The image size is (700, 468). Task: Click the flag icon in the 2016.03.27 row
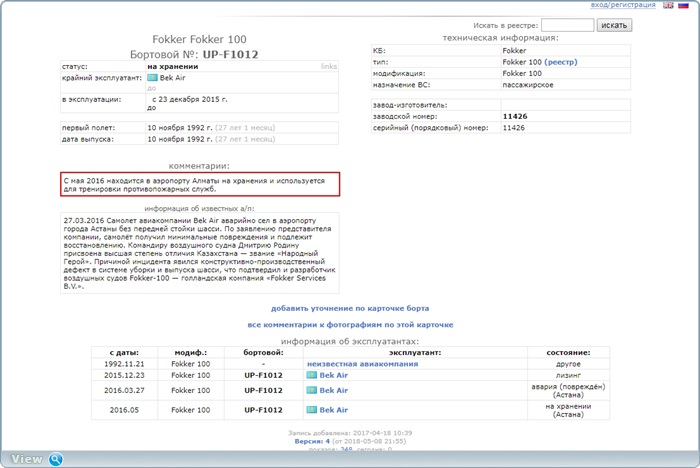point(312,390)
